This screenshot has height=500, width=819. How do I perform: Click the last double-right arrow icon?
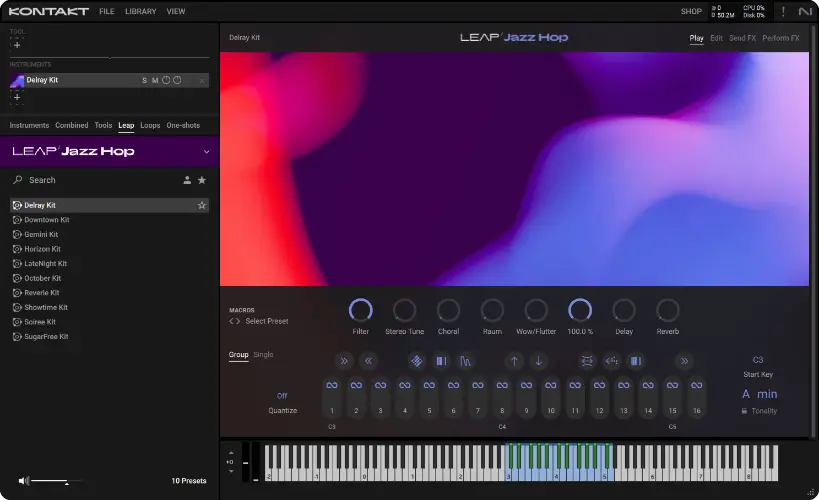pos(684,361)
